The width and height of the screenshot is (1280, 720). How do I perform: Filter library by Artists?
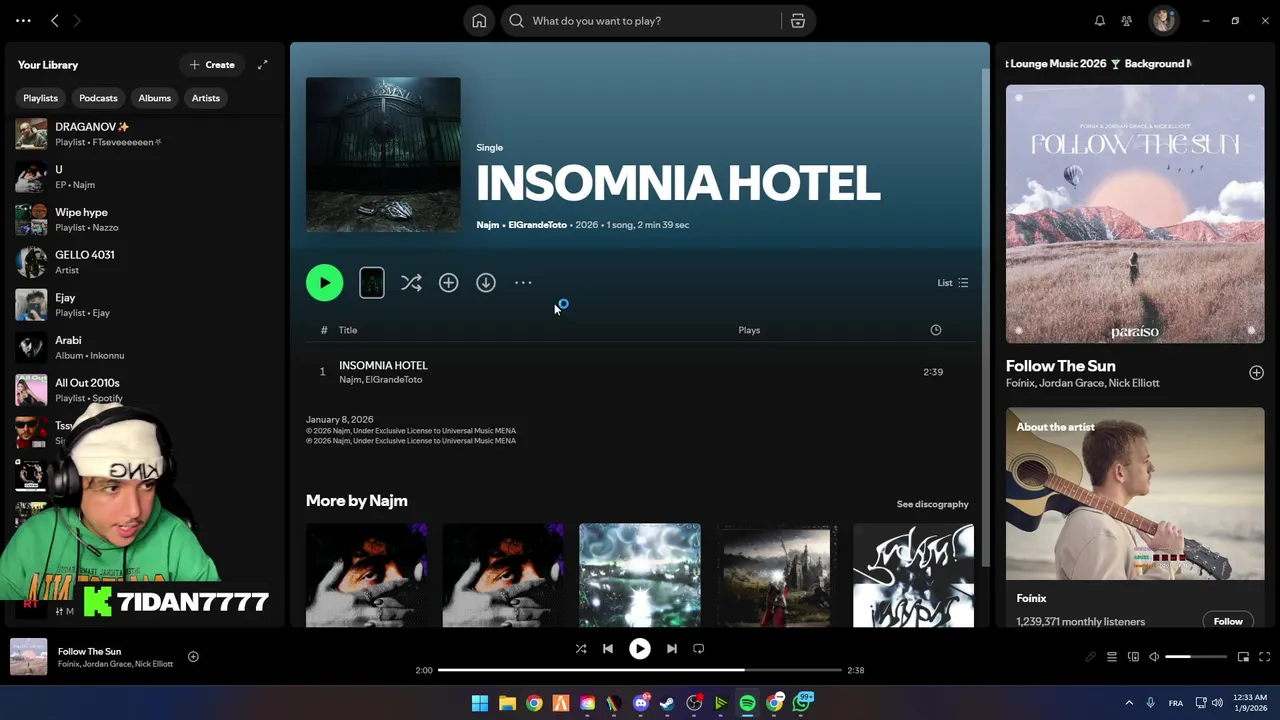point(206,98)
